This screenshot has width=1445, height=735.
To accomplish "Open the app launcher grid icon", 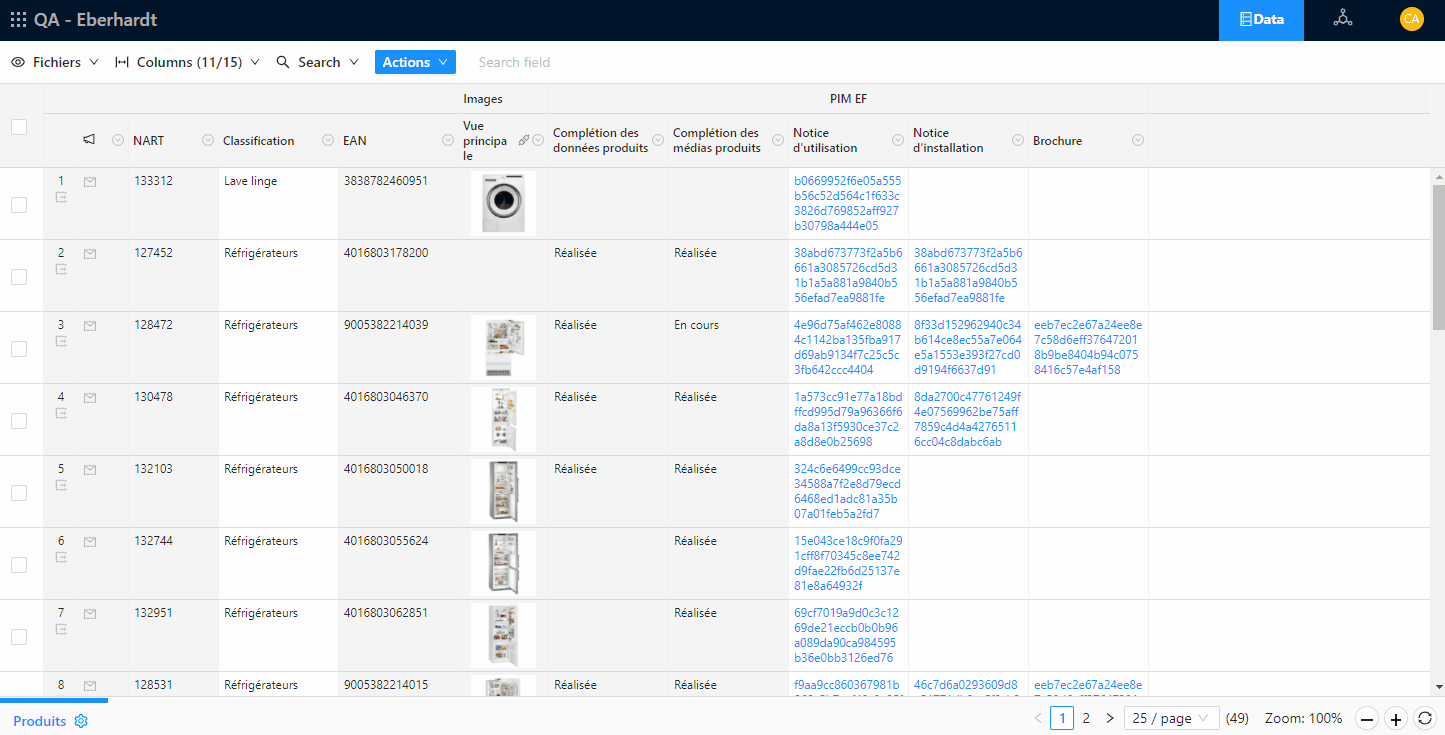I will click(x=17, y=18).
